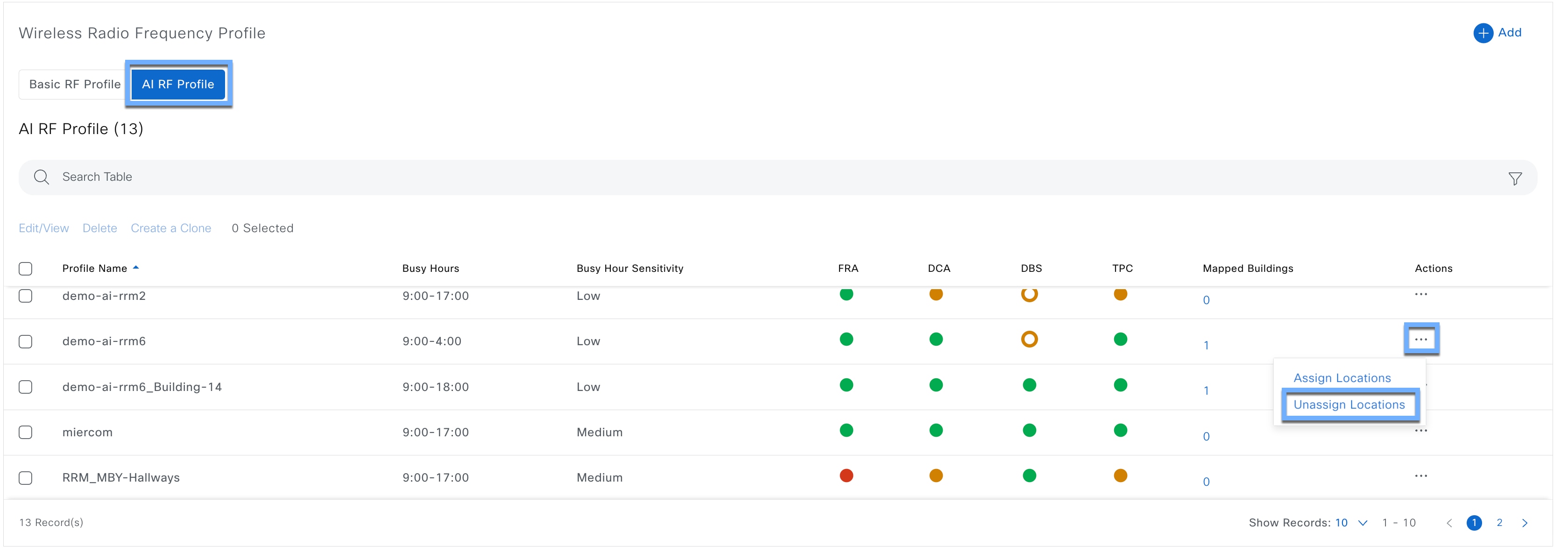
Task: Go to previous page arrow
Action: click(x=1449, y=523)
